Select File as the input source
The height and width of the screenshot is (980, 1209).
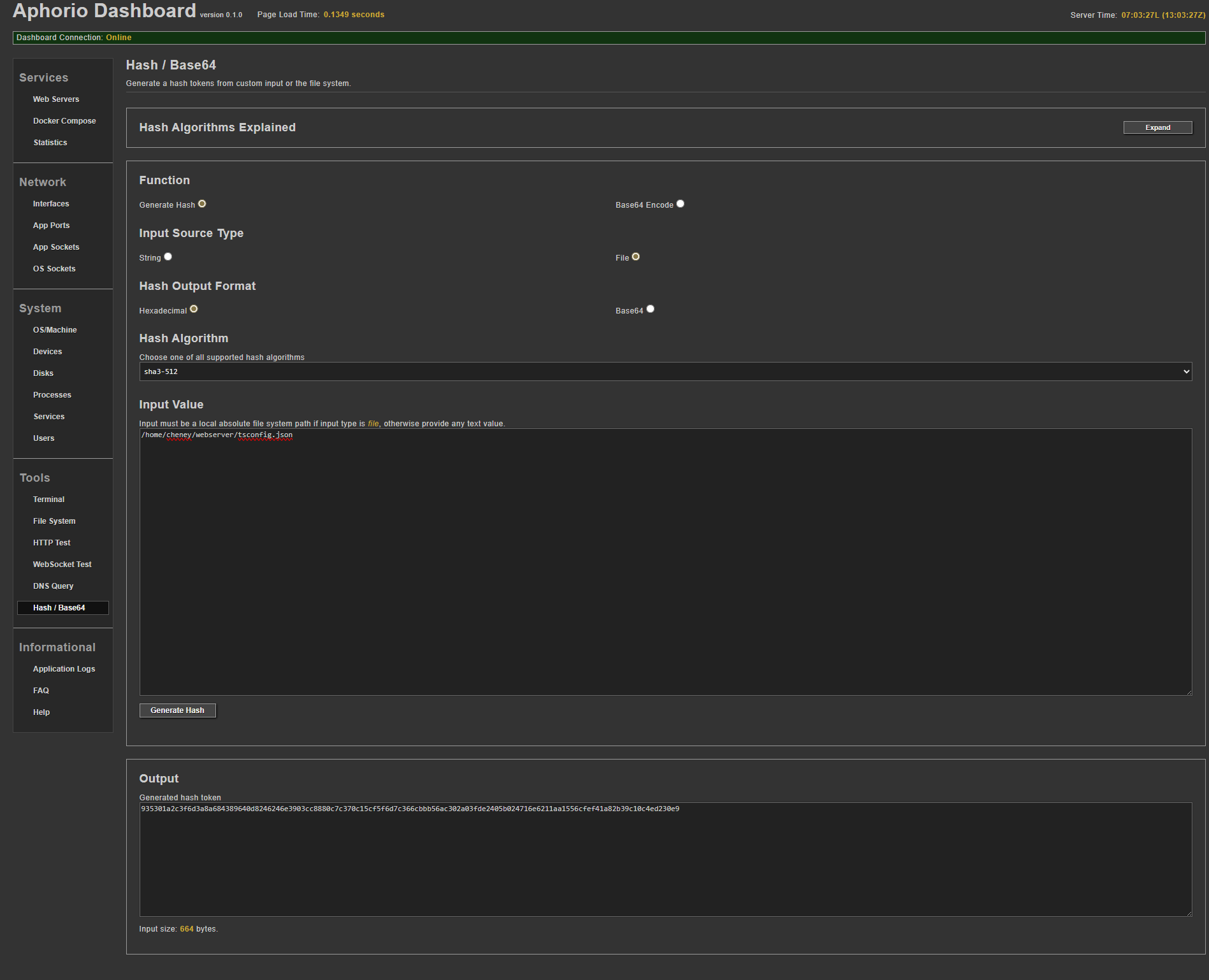[x=635, y=257]
